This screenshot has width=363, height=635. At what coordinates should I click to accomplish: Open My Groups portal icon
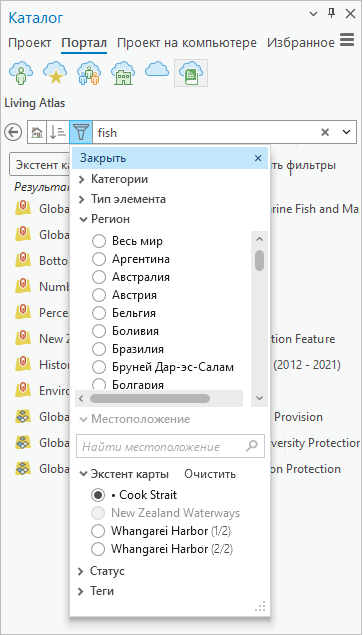[89, 72]
